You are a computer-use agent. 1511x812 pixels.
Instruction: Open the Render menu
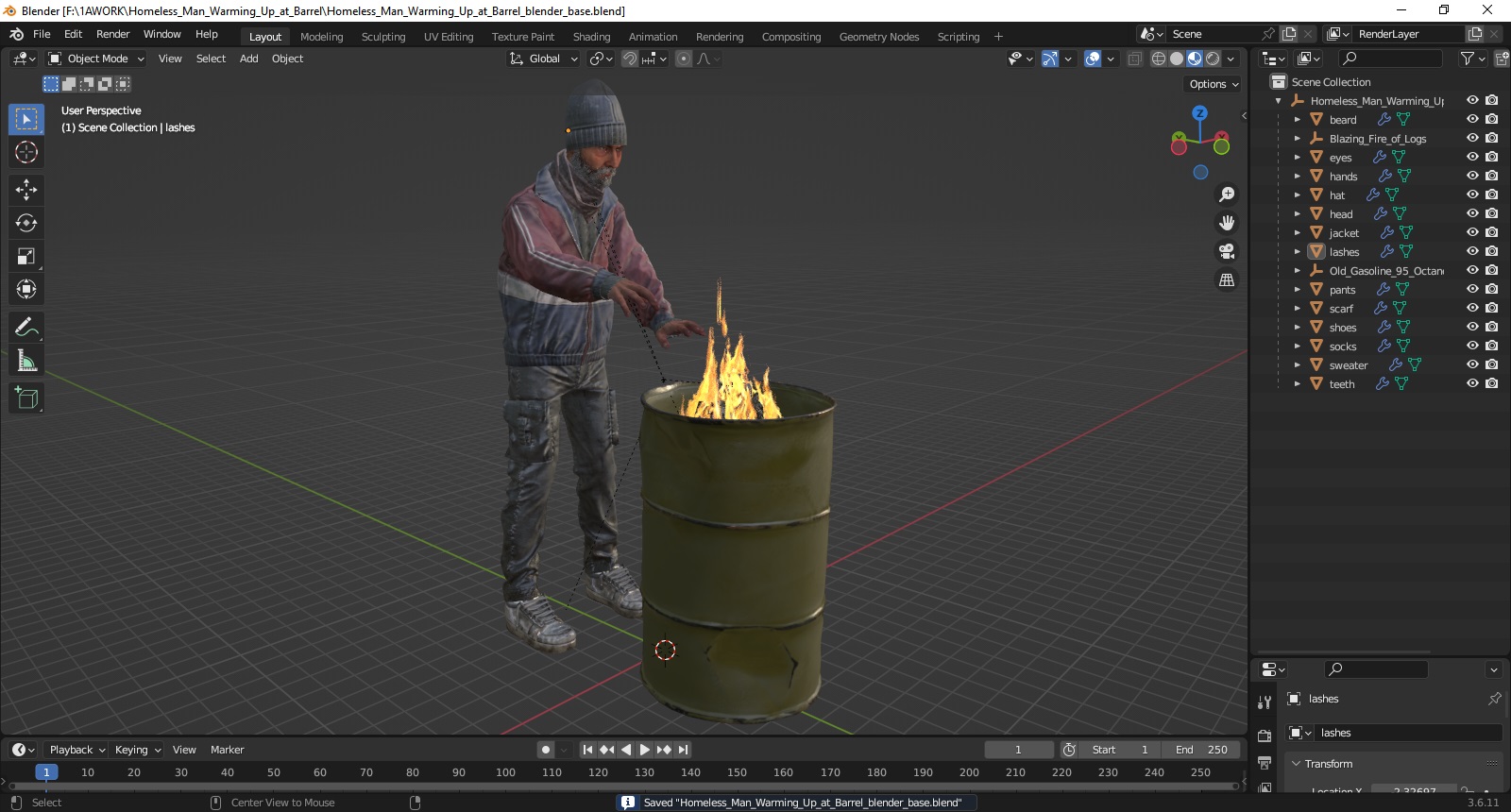point(112,34)
